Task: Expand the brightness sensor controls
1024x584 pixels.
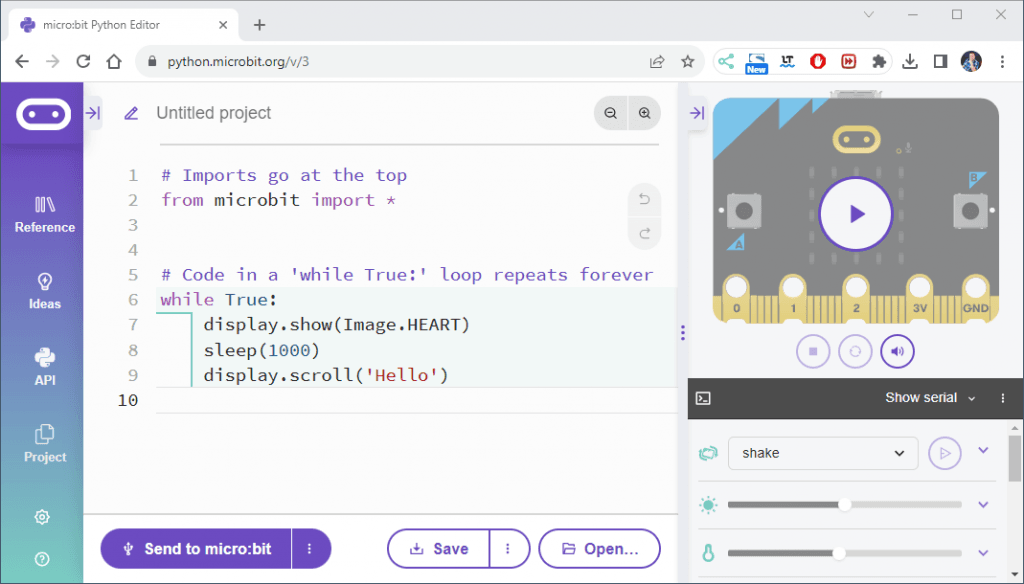Action: pyautogui.click(x=982, y=505)
